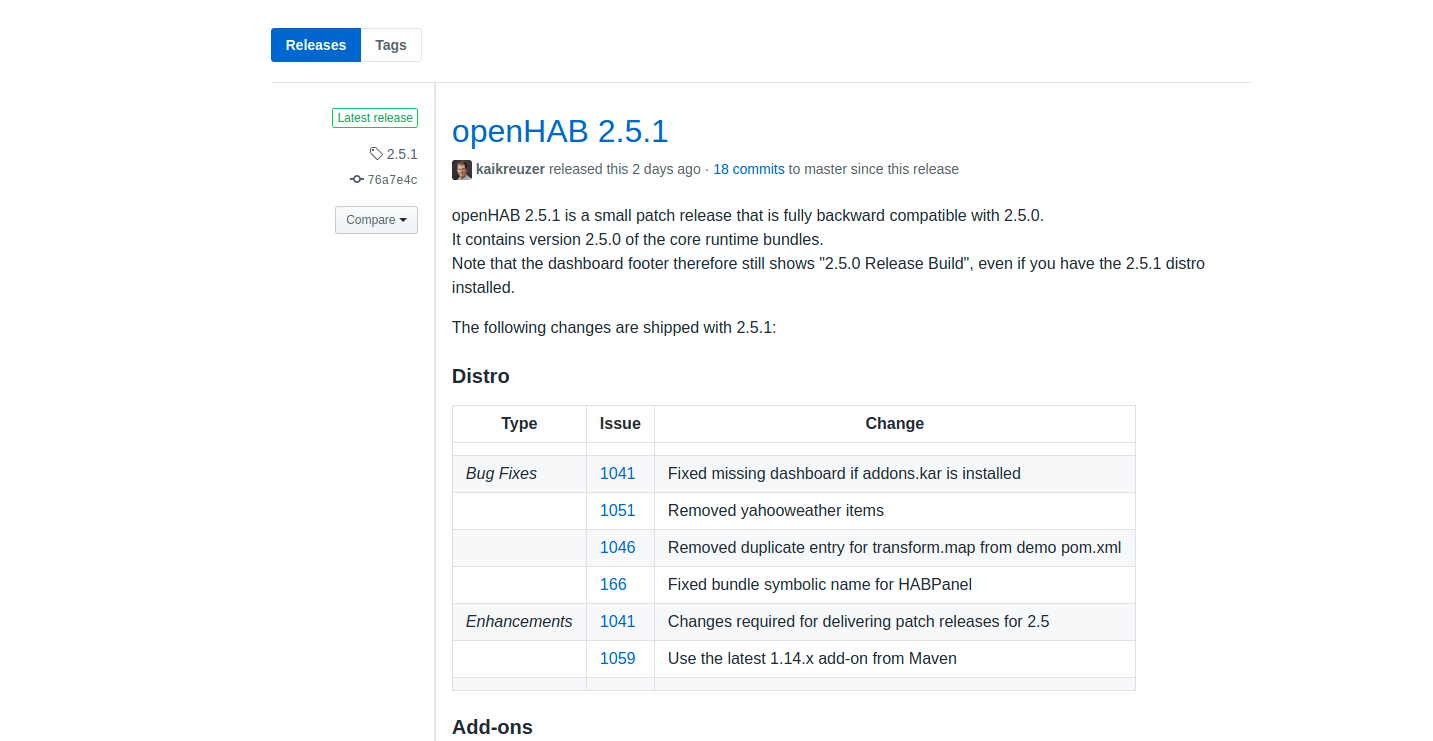Open issue 1041 under Enhancements
The width and height of the screenshot is (1433, 741).
pyautogui.click(x=617, y=621)
